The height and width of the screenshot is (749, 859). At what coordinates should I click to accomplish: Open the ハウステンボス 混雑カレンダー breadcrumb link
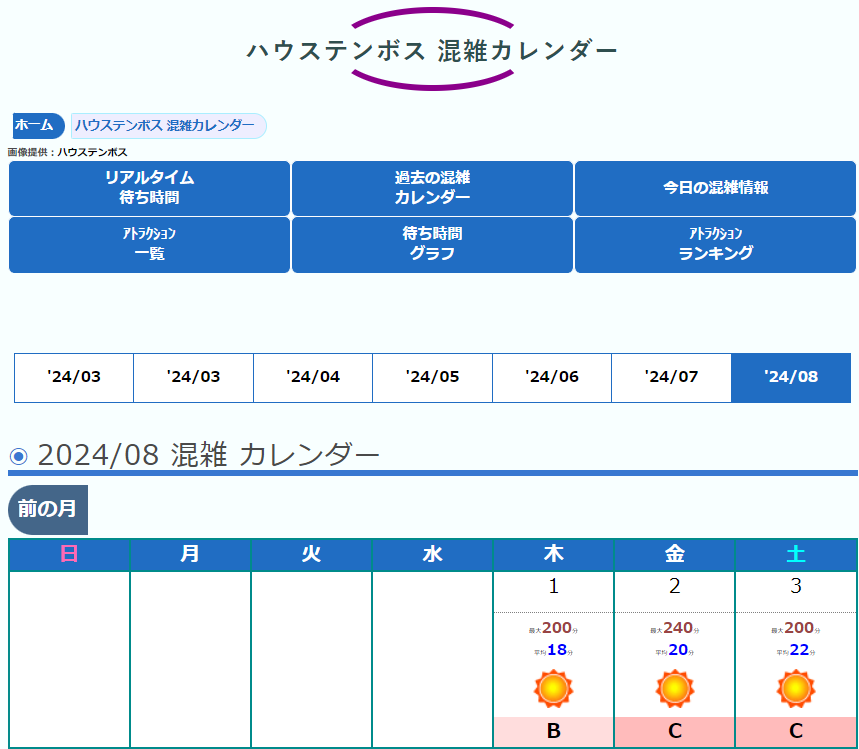[167, 126]
